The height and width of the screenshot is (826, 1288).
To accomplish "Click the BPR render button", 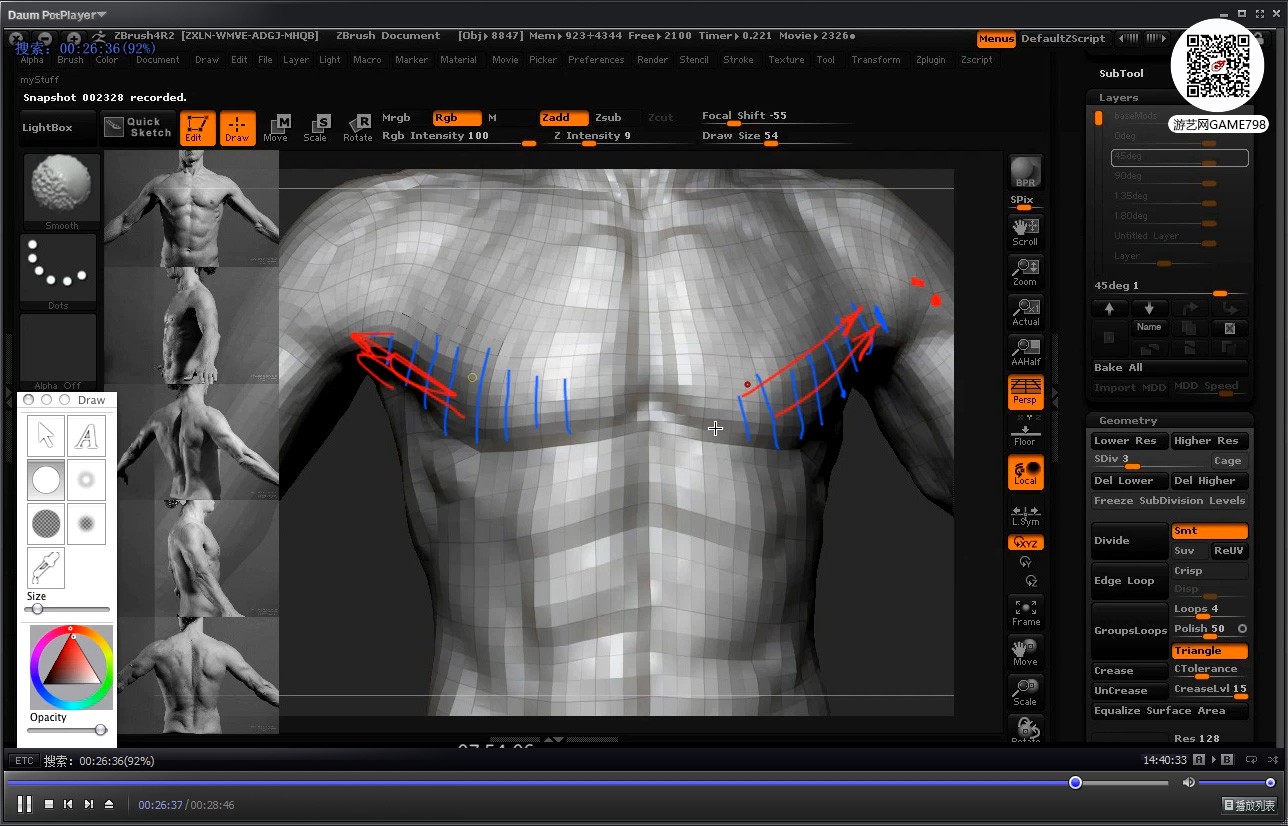I will (1025, 171).
